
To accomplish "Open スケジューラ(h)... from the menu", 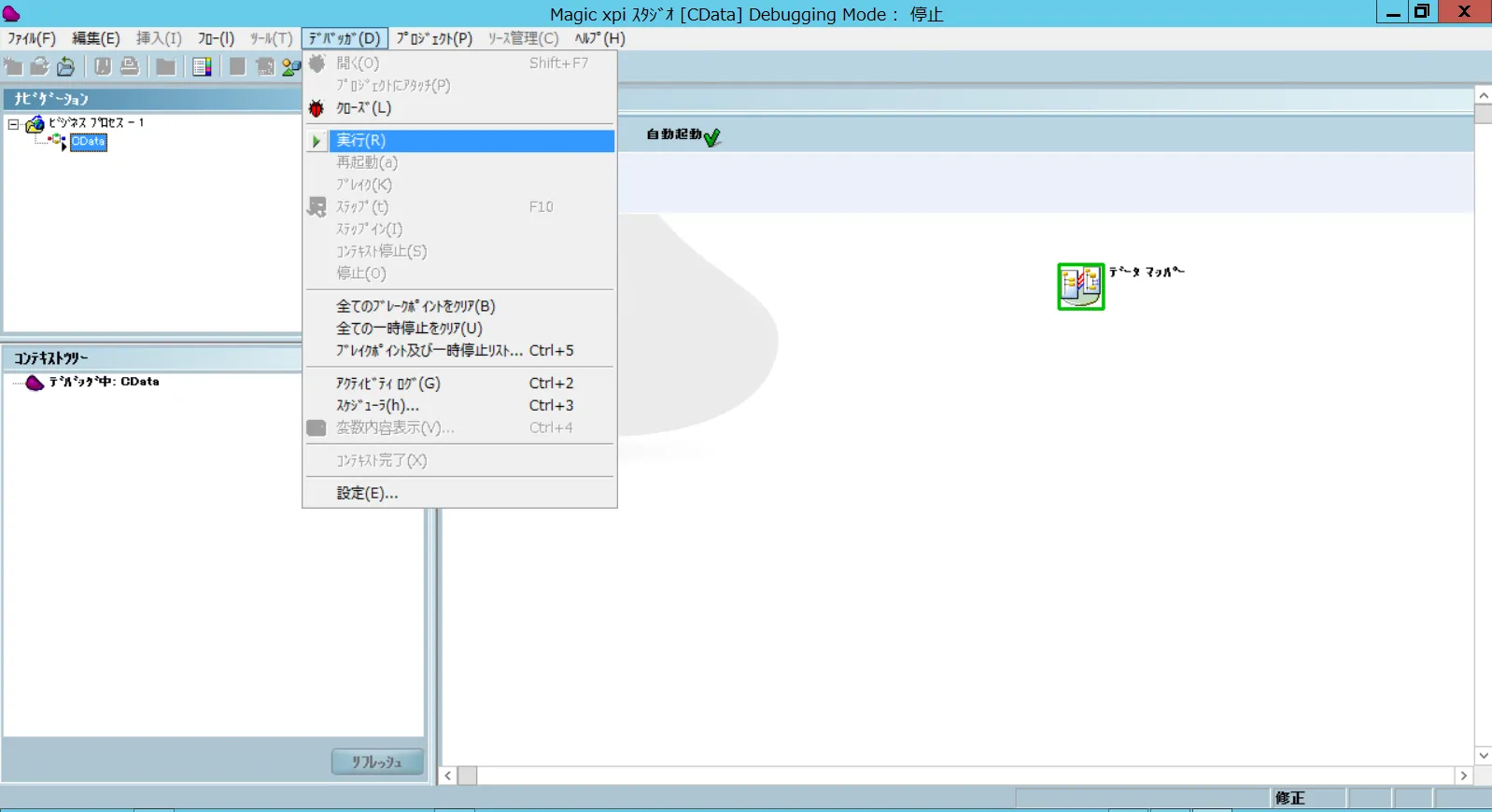I will pos(377,406).
